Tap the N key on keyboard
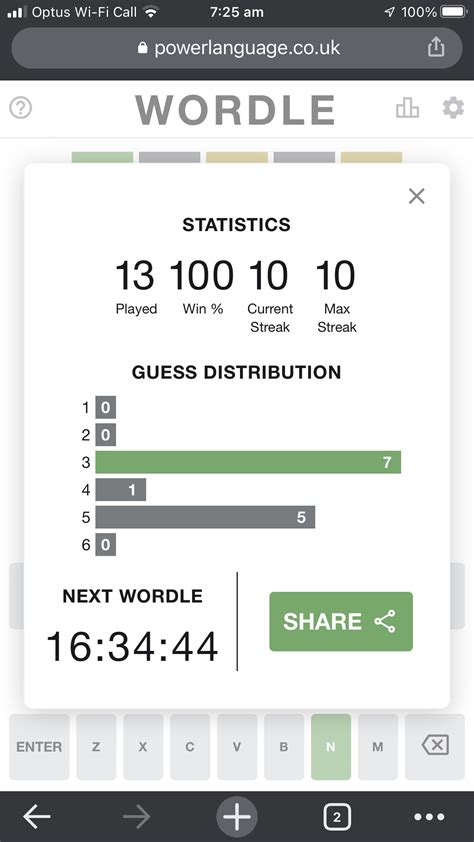474x842 pixels. point(331,746)
